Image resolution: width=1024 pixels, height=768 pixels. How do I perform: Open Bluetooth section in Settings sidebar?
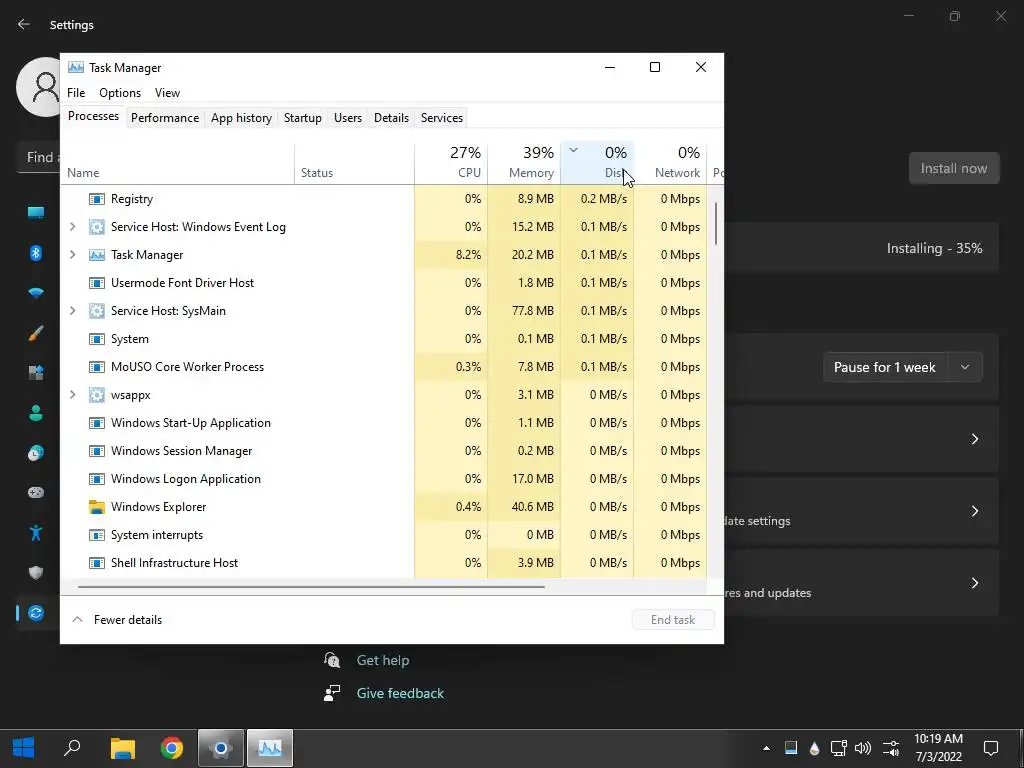click(36, 253)
